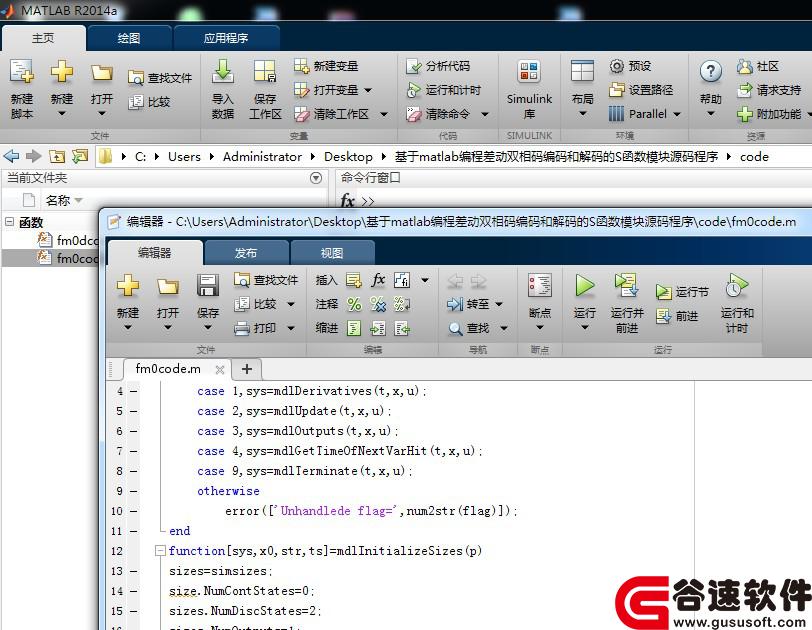This screenshot has width=812, height=630.
Task: Collapse the function block at line 12
Action: click(x=160, y=550)
